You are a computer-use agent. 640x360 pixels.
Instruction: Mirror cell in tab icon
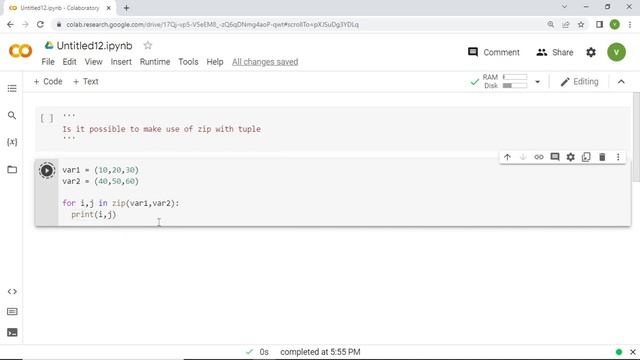click(x=586, y=157)
